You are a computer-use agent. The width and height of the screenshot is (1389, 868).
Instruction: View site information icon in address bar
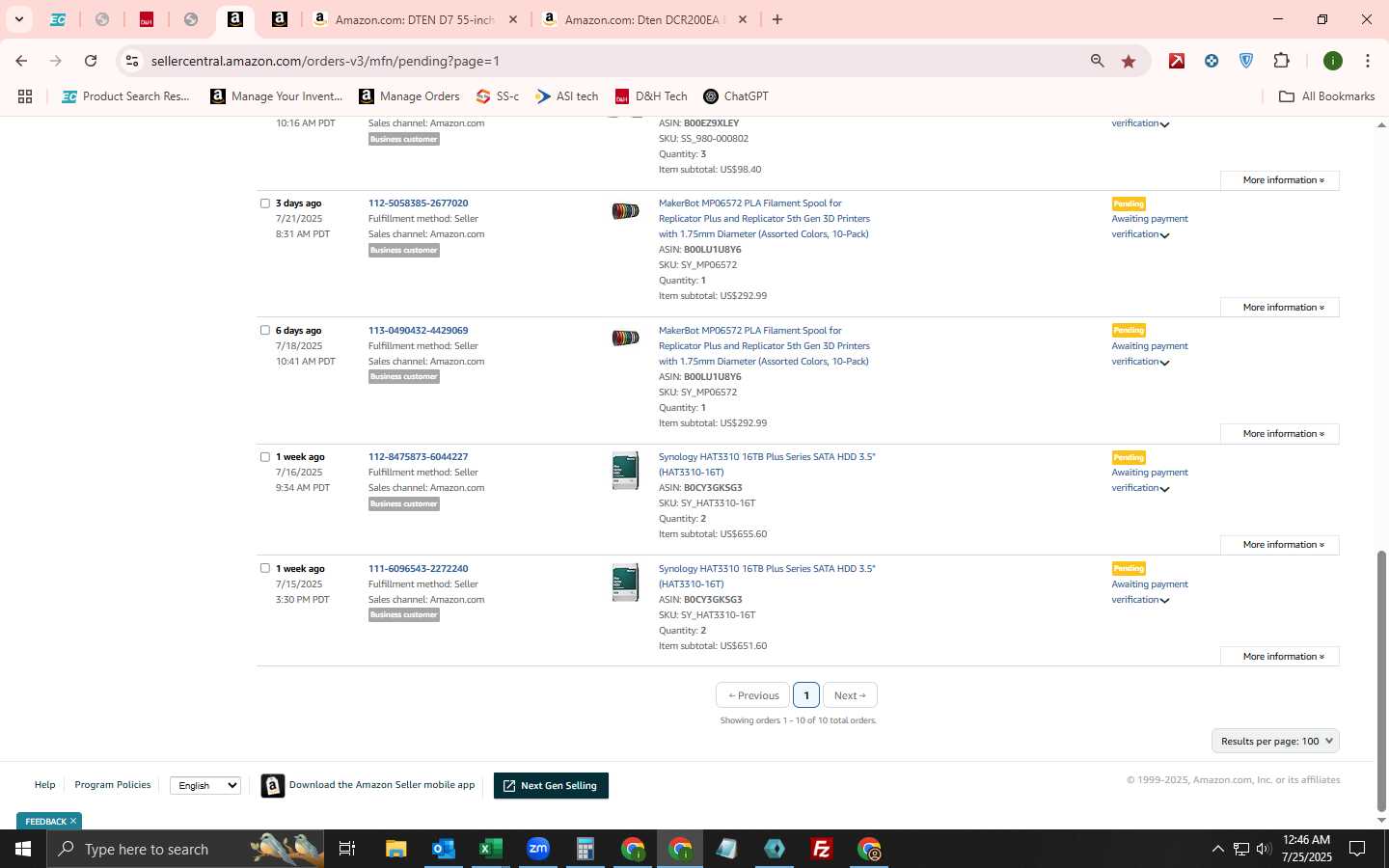[x=132, y=61]
